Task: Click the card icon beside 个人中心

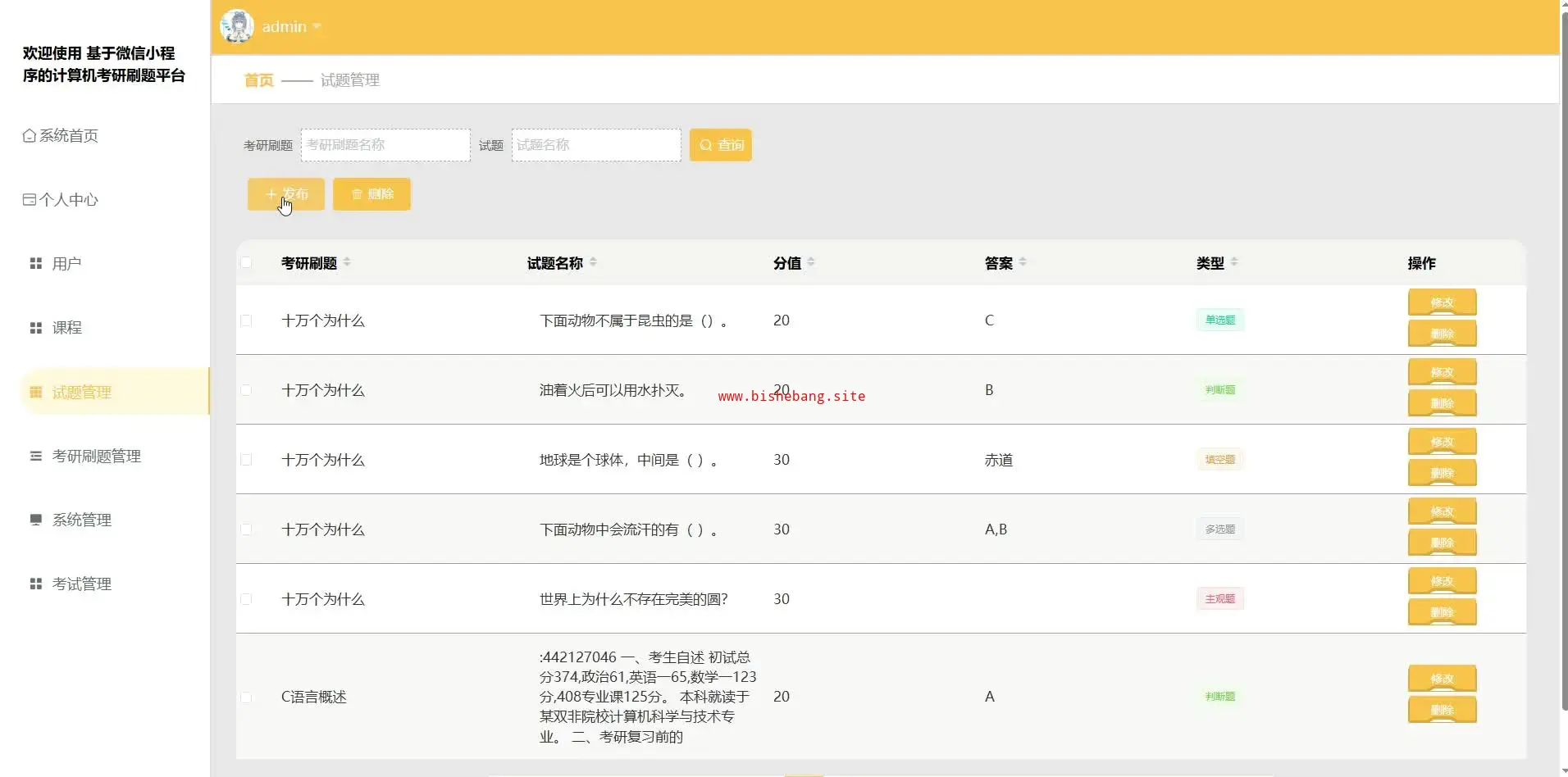Action: pos(30,200)
